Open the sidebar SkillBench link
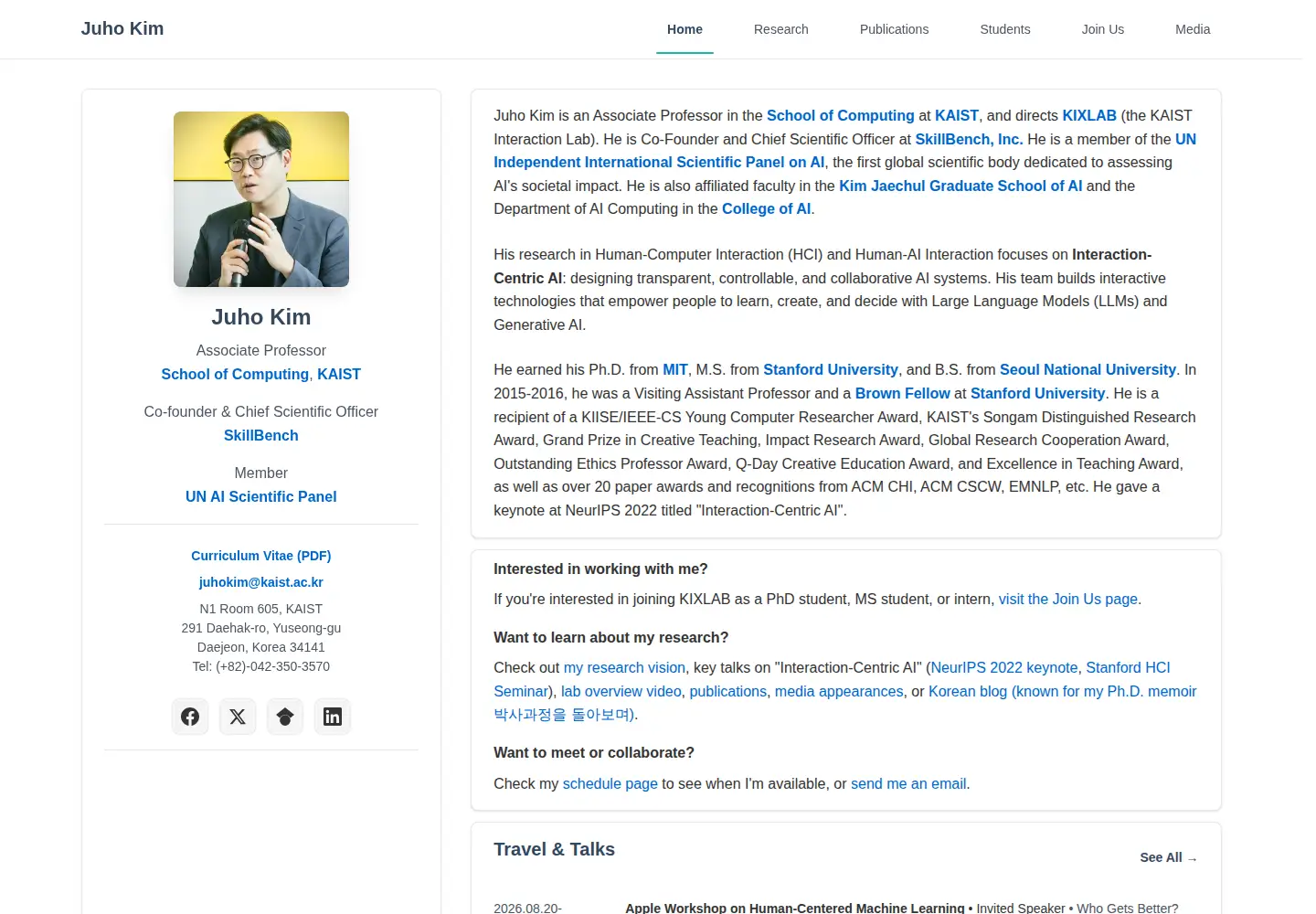This screenshot has width=1316, height=914. pyautogui.click(x=261, y=435)
